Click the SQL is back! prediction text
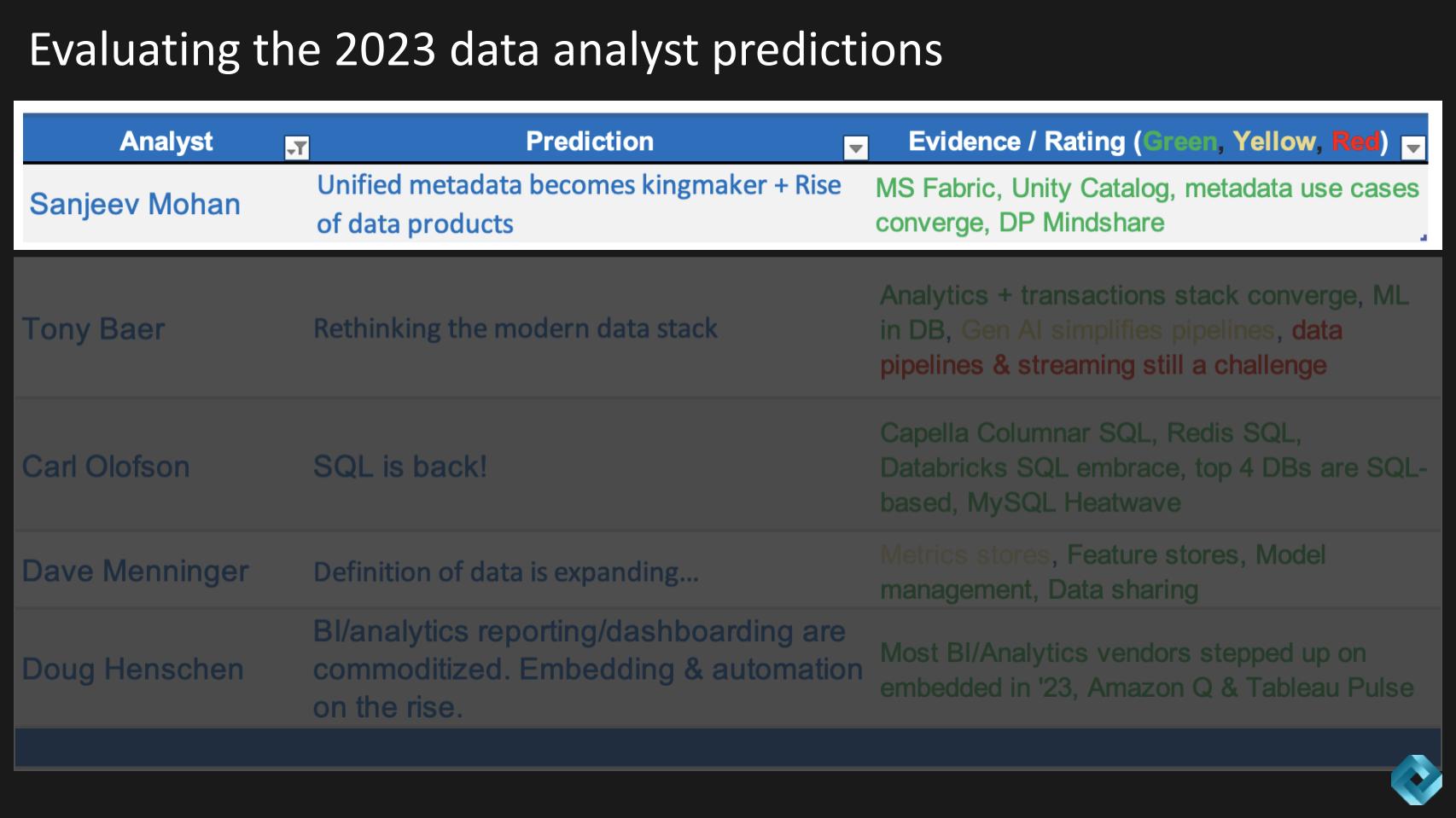The image size is (1456, 818). pyautogui.click(x=399, y=467)
